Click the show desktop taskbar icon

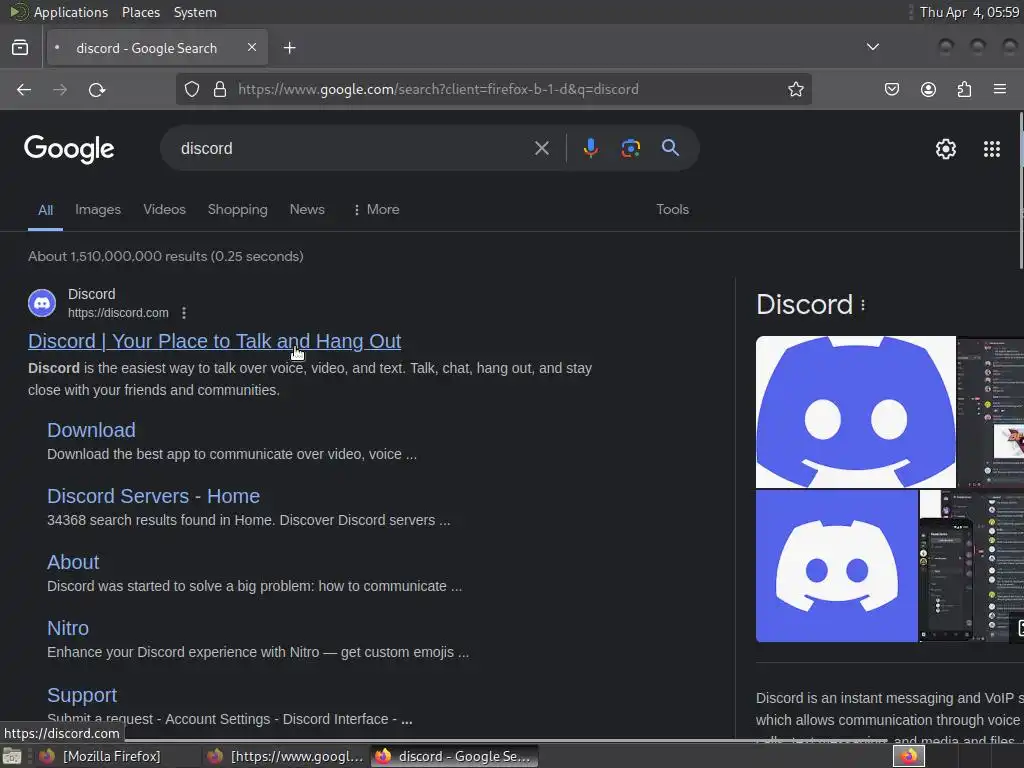point(12,757)
